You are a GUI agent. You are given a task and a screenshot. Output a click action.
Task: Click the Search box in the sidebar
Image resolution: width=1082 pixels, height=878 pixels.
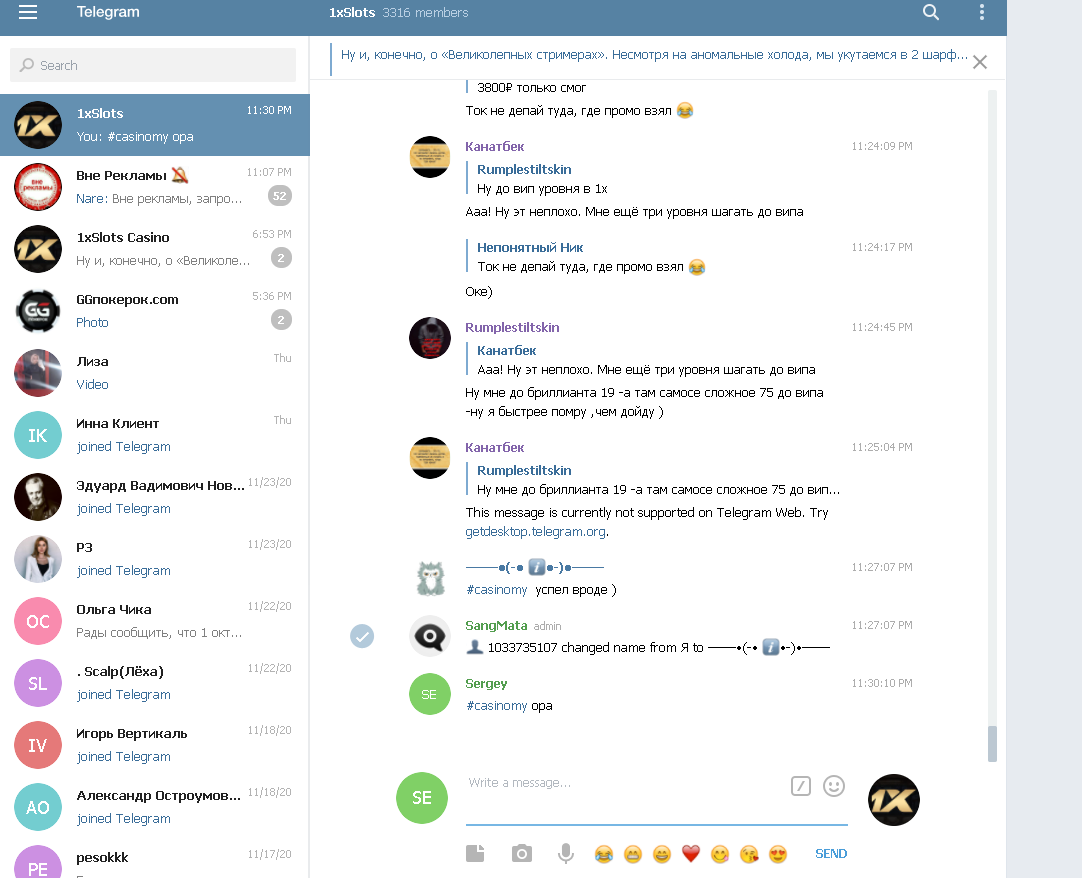click(x=154, y=65)
